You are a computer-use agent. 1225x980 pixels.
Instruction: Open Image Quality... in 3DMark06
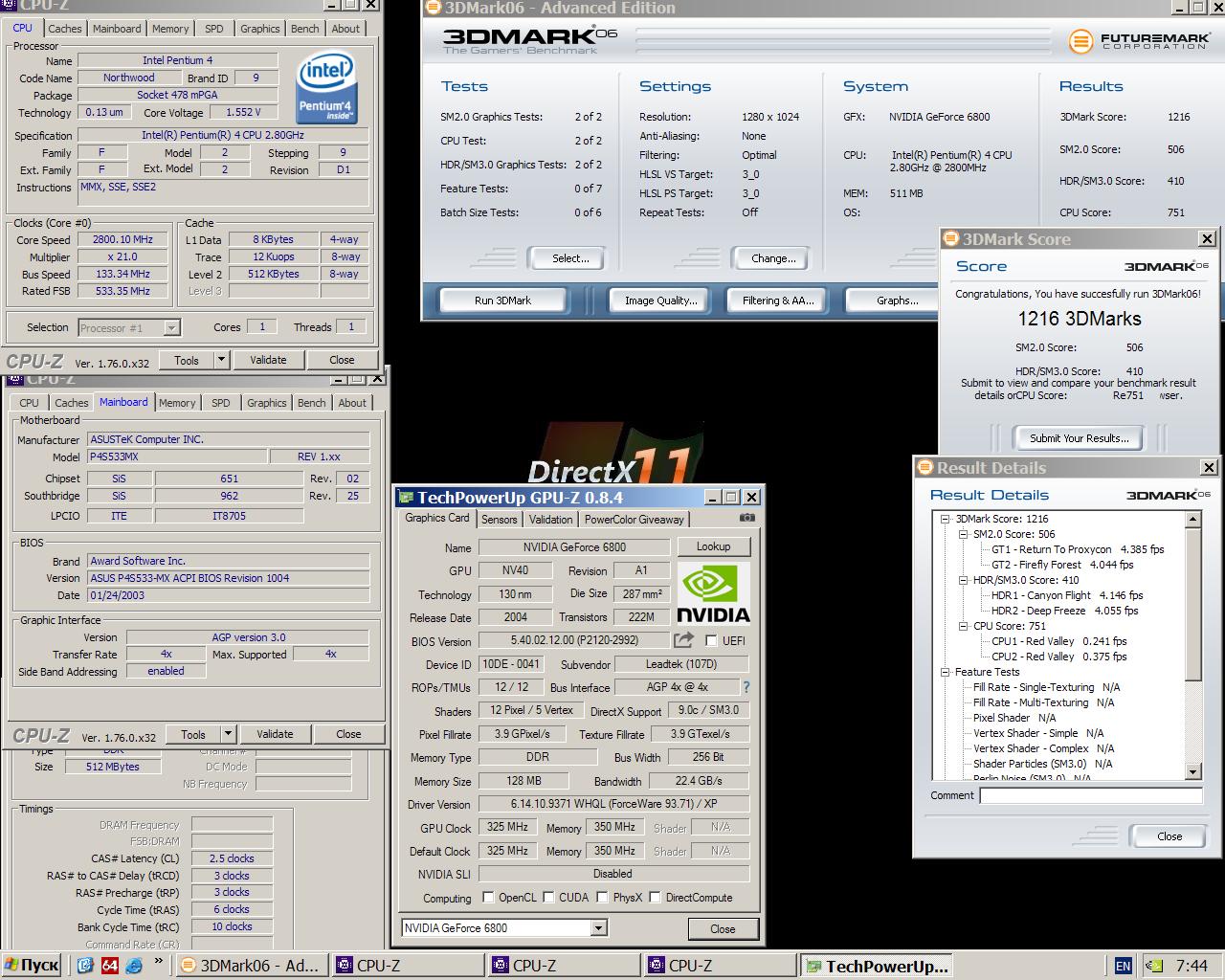660,301
